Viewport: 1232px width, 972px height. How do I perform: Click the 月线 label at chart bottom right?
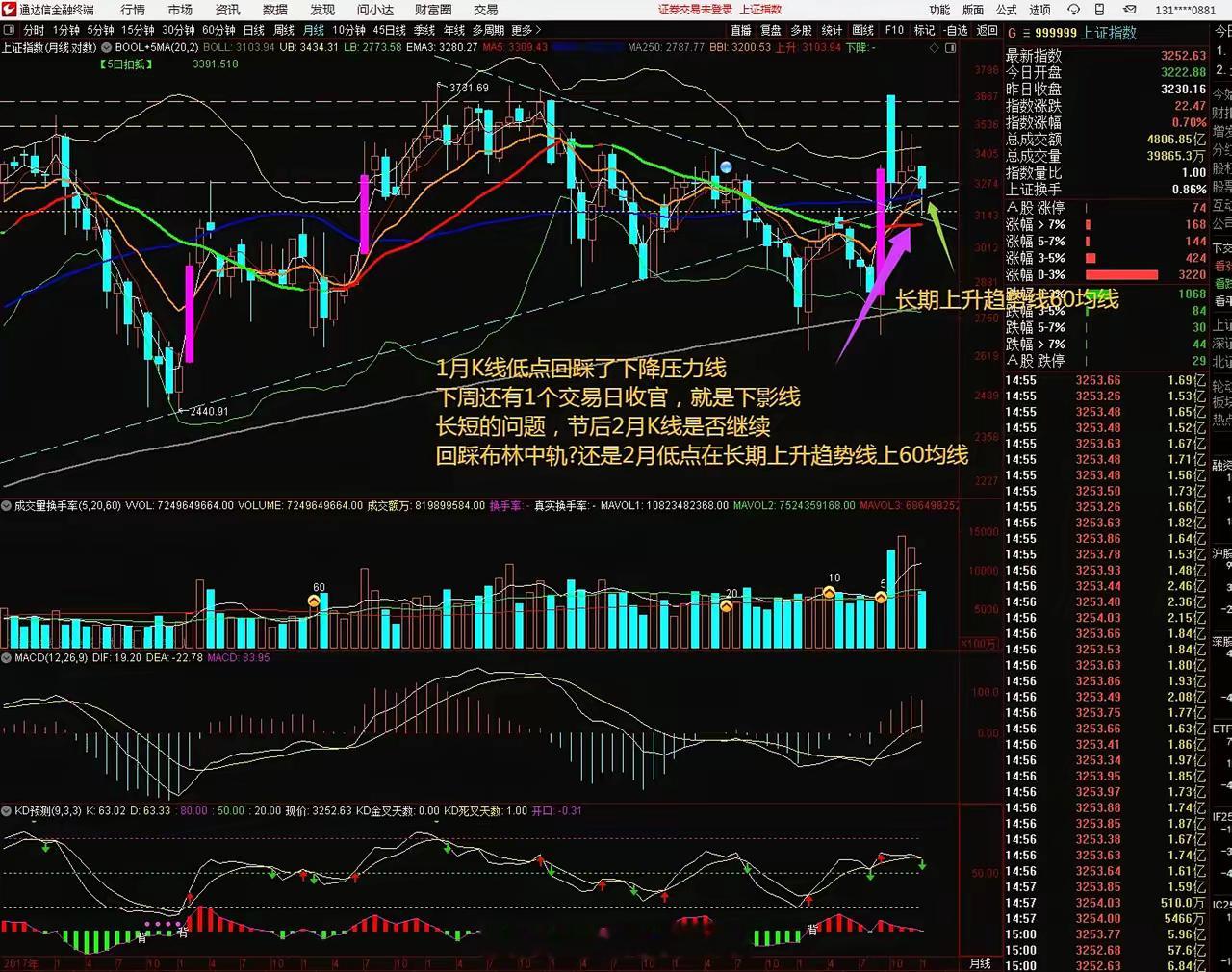click(980, 963)
